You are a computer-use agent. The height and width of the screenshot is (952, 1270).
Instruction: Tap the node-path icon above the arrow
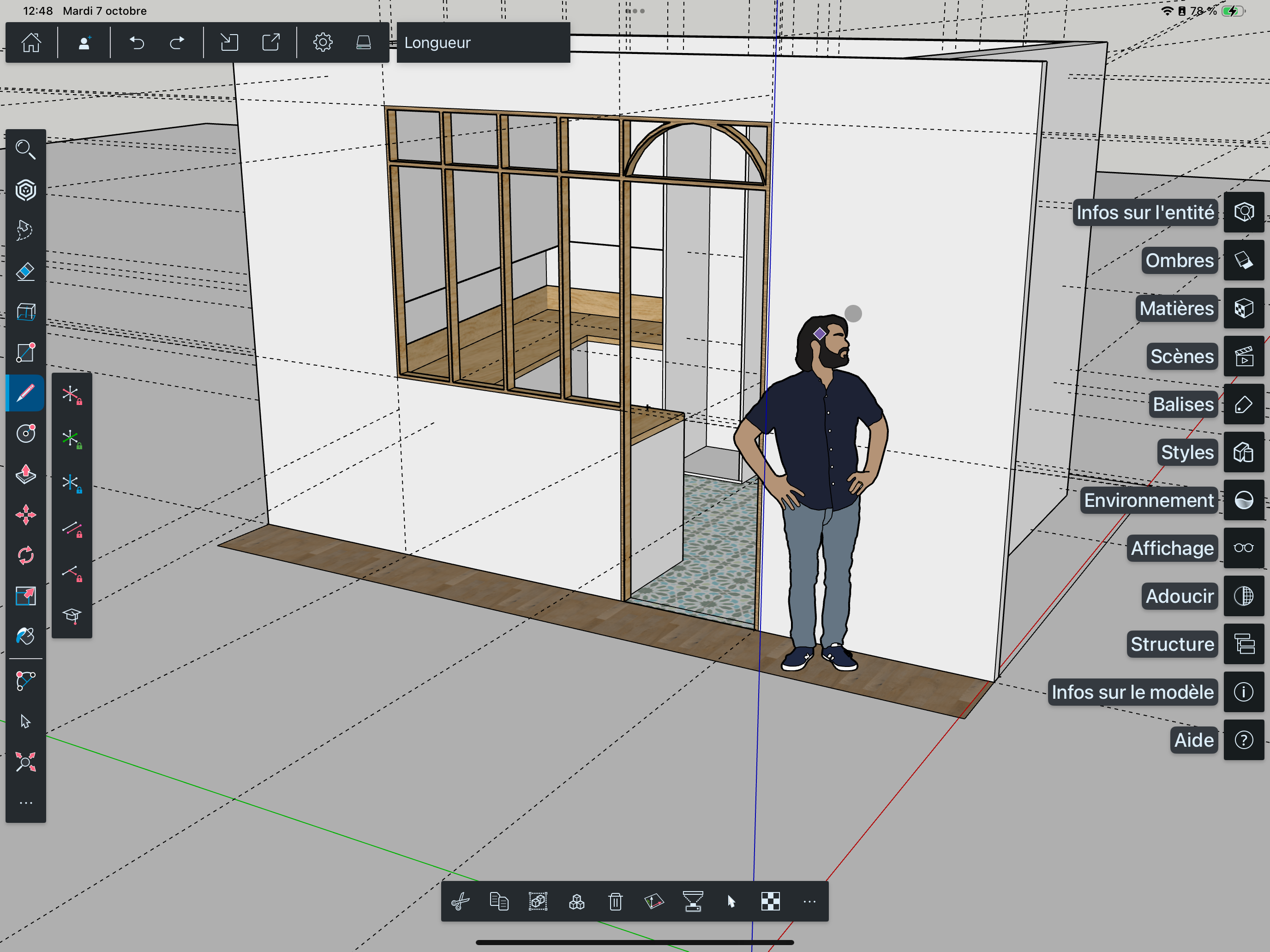tap(25, 681)
